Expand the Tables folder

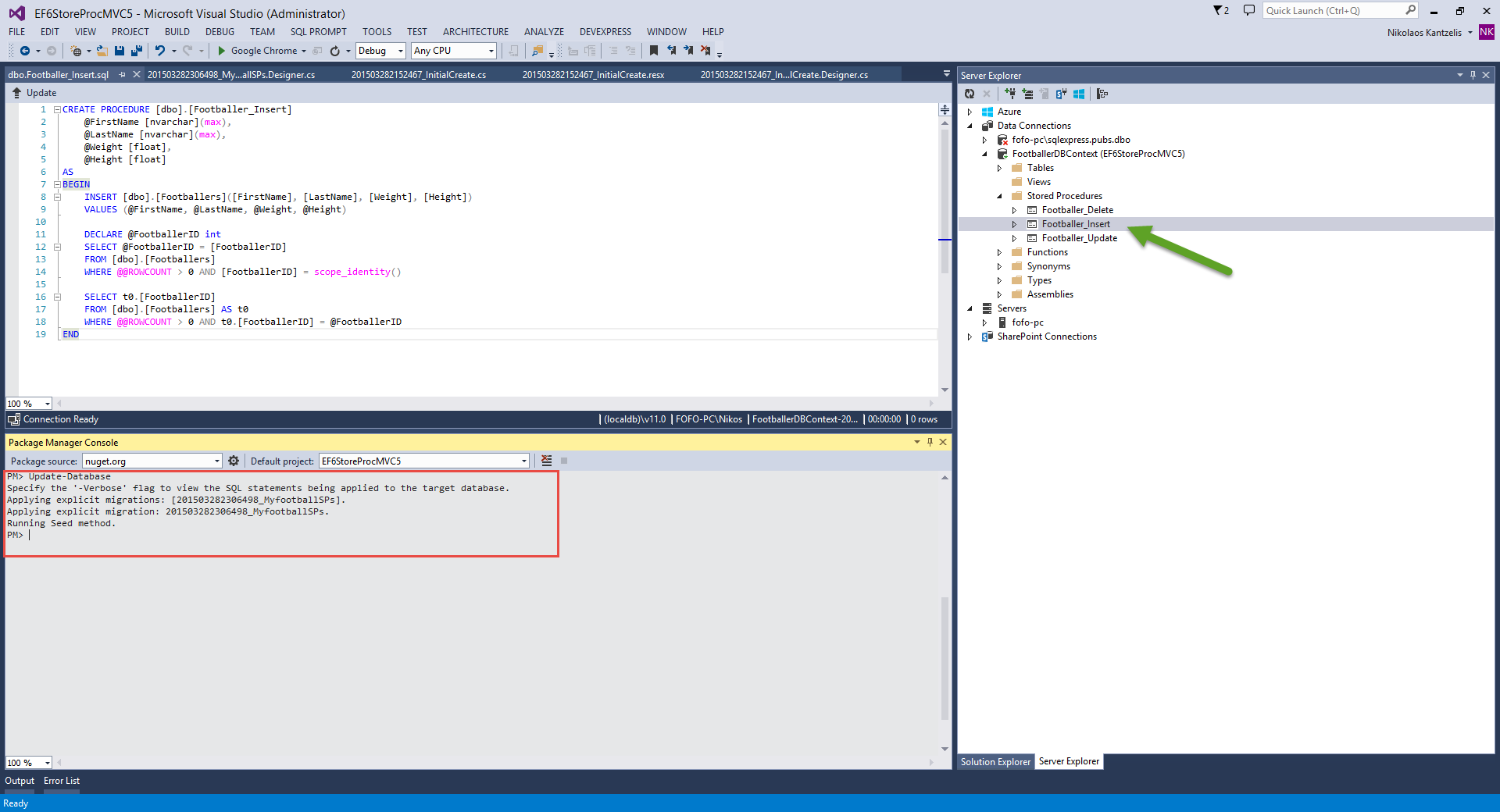(999, 168)
